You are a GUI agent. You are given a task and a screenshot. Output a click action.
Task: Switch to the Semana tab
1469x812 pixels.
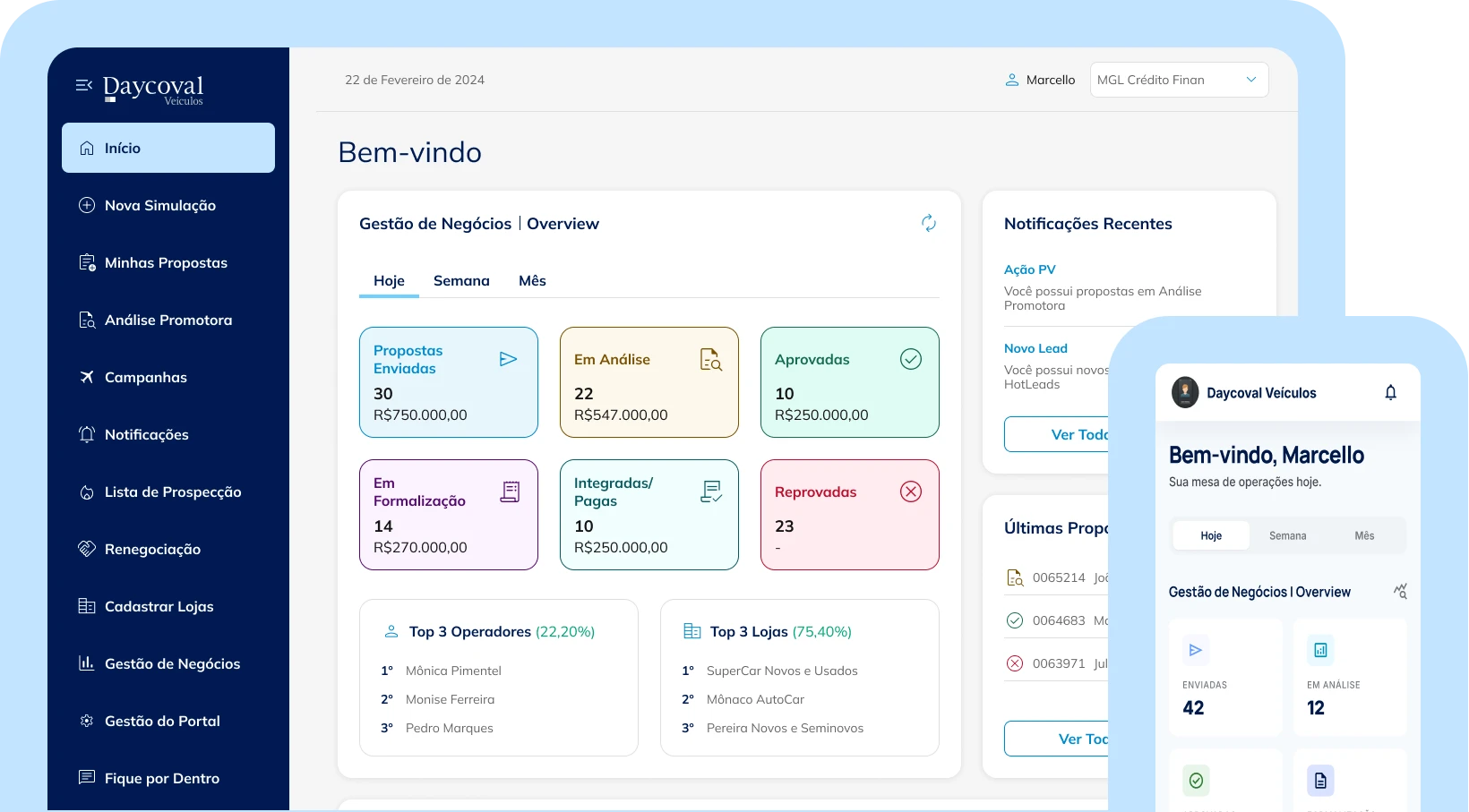tap(461, 280)
